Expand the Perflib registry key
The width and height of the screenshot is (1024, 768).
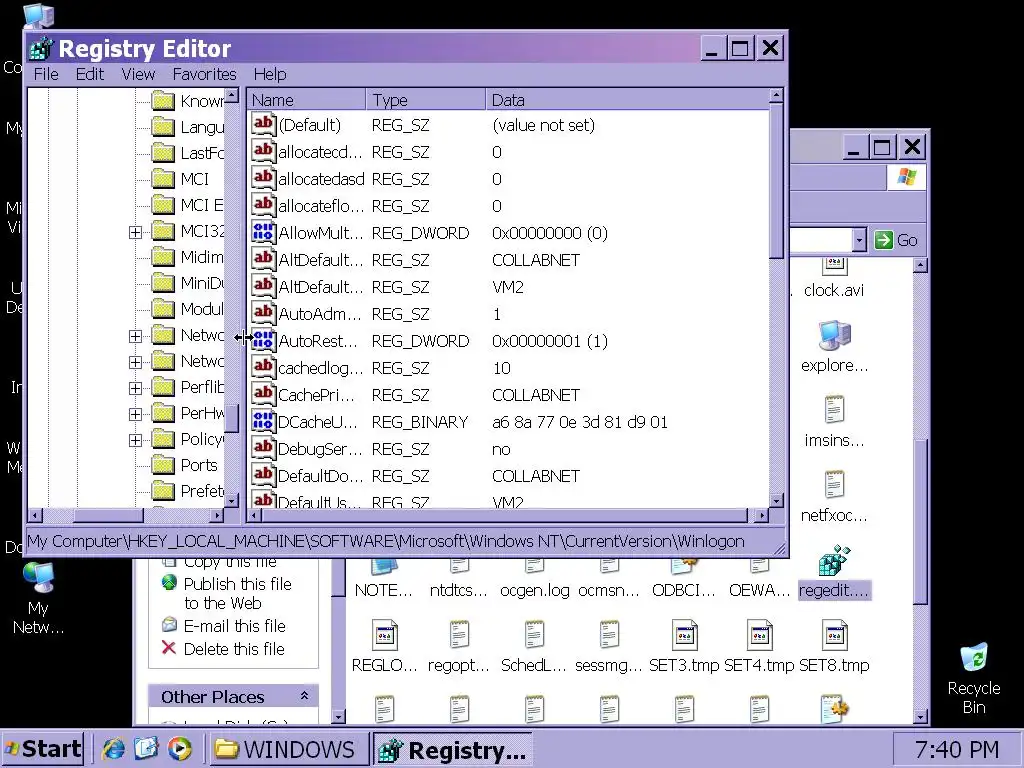point(135,389)
